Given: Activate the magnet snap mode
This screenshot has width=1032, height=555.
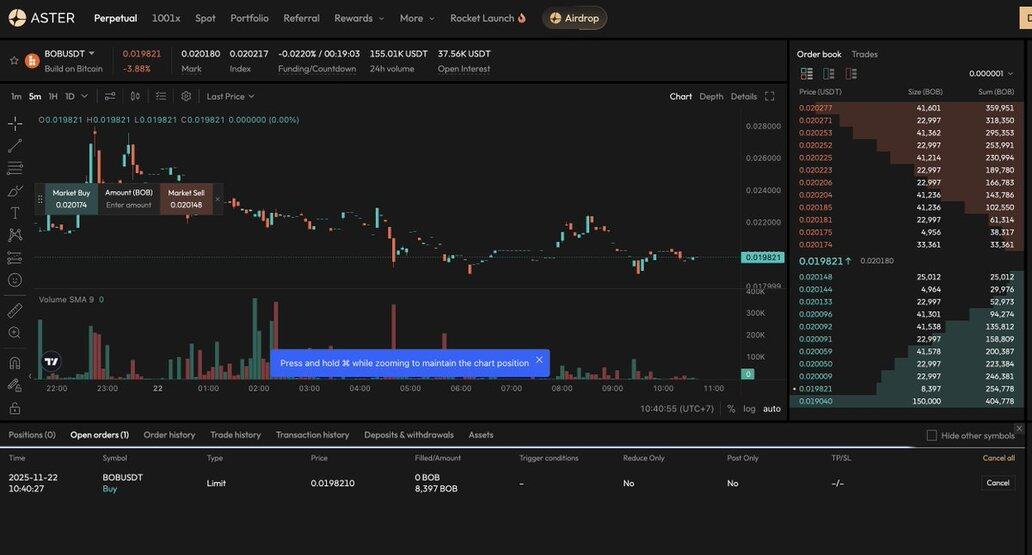Looking at the screenshot, I should [15, 363].
